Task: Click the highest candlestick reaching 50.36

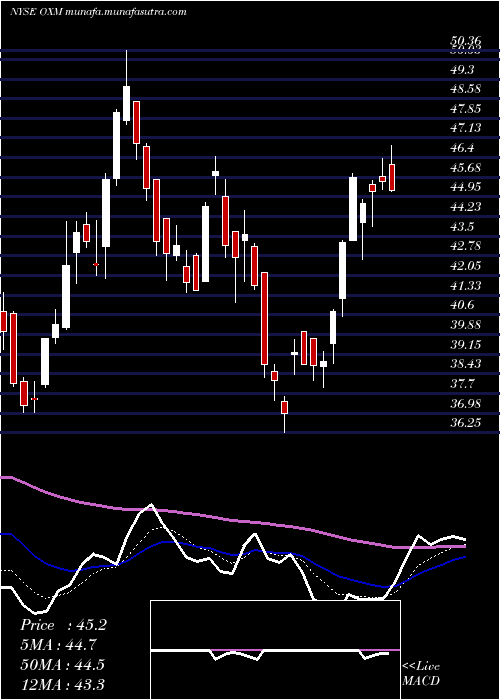Action: click(126, 87)
